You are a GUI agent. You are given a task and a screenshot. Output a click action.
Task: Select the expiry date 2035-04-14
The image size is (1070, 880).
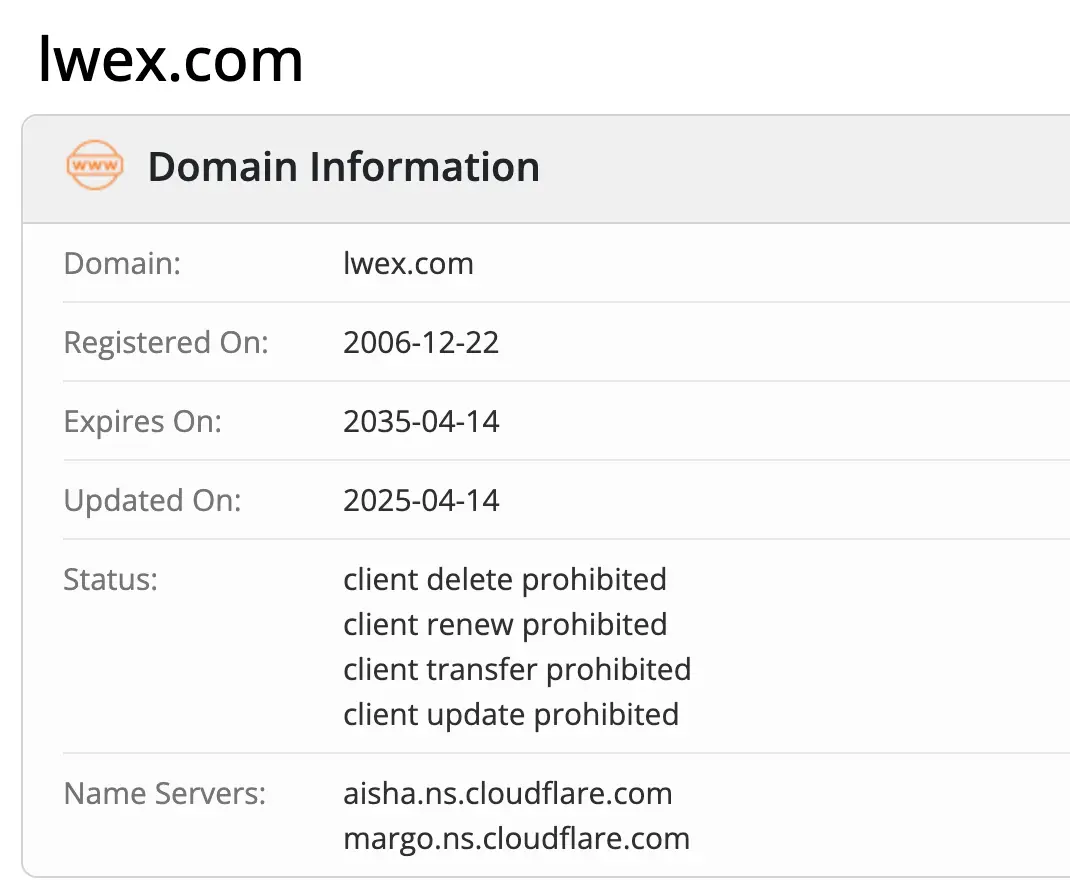tap(421, 422)
